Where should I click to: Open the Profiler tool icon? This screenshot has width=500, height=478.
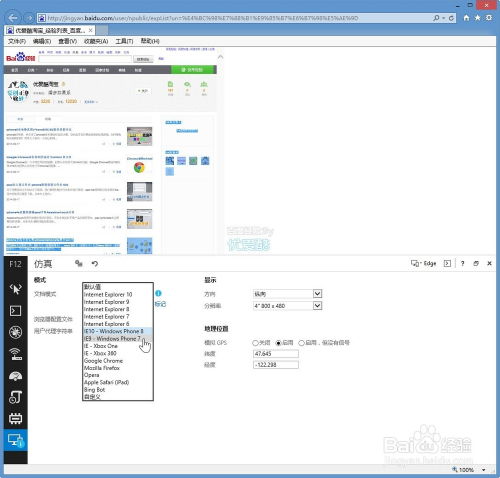click(x=16, y=397)
